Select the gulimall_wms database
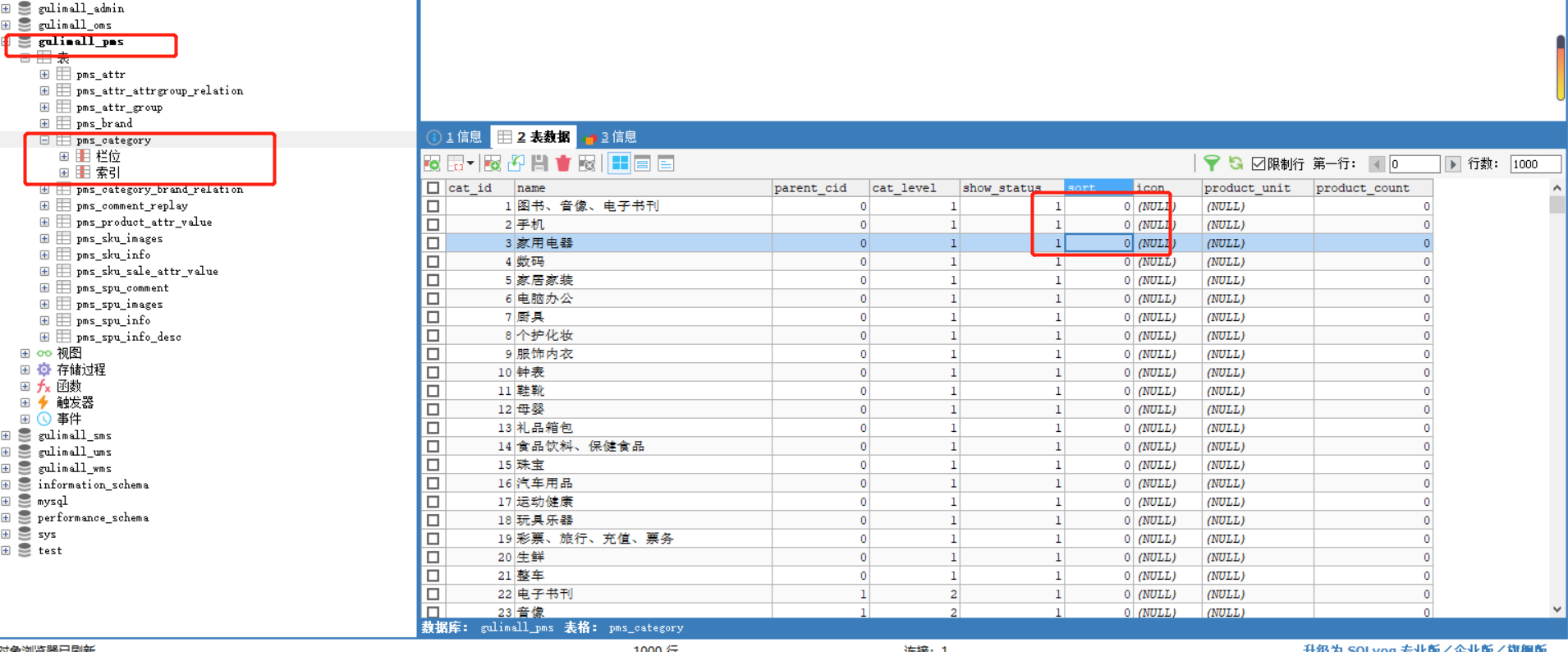This screenshot has width=1568, height=652. point(75,468)
